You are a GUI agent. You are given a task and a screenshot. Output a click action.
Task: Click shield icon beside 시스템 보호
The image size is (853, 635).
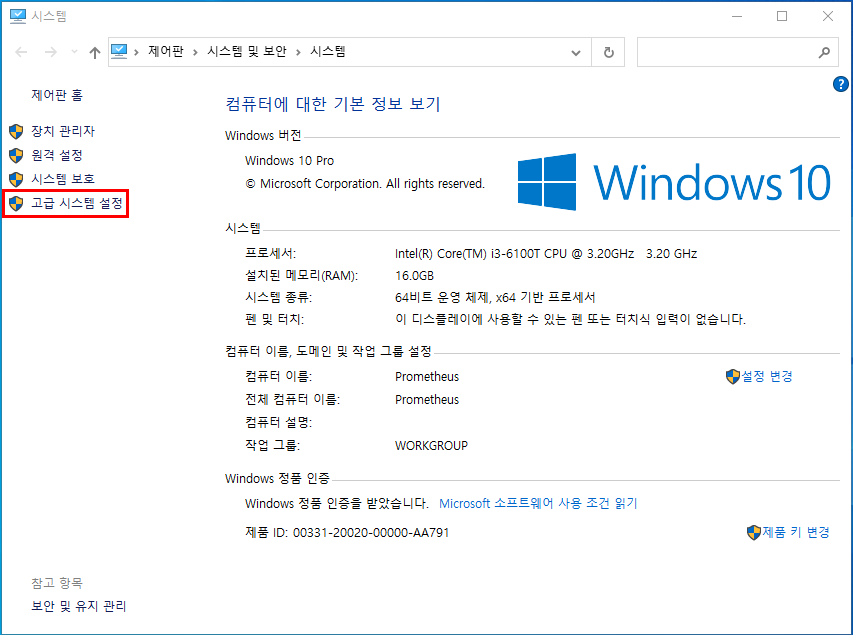tap(16, 179)
